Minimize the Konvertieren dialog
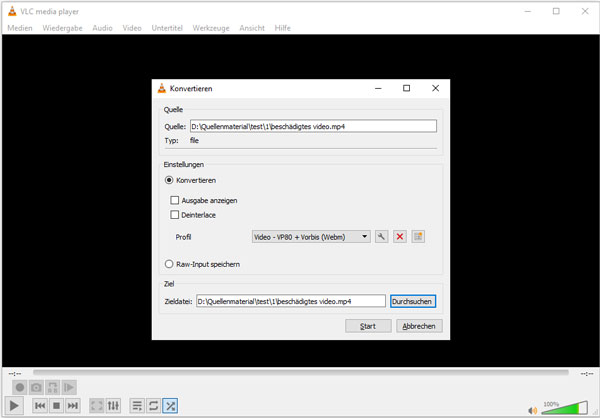Screen dimensions: 600x418 378,88
